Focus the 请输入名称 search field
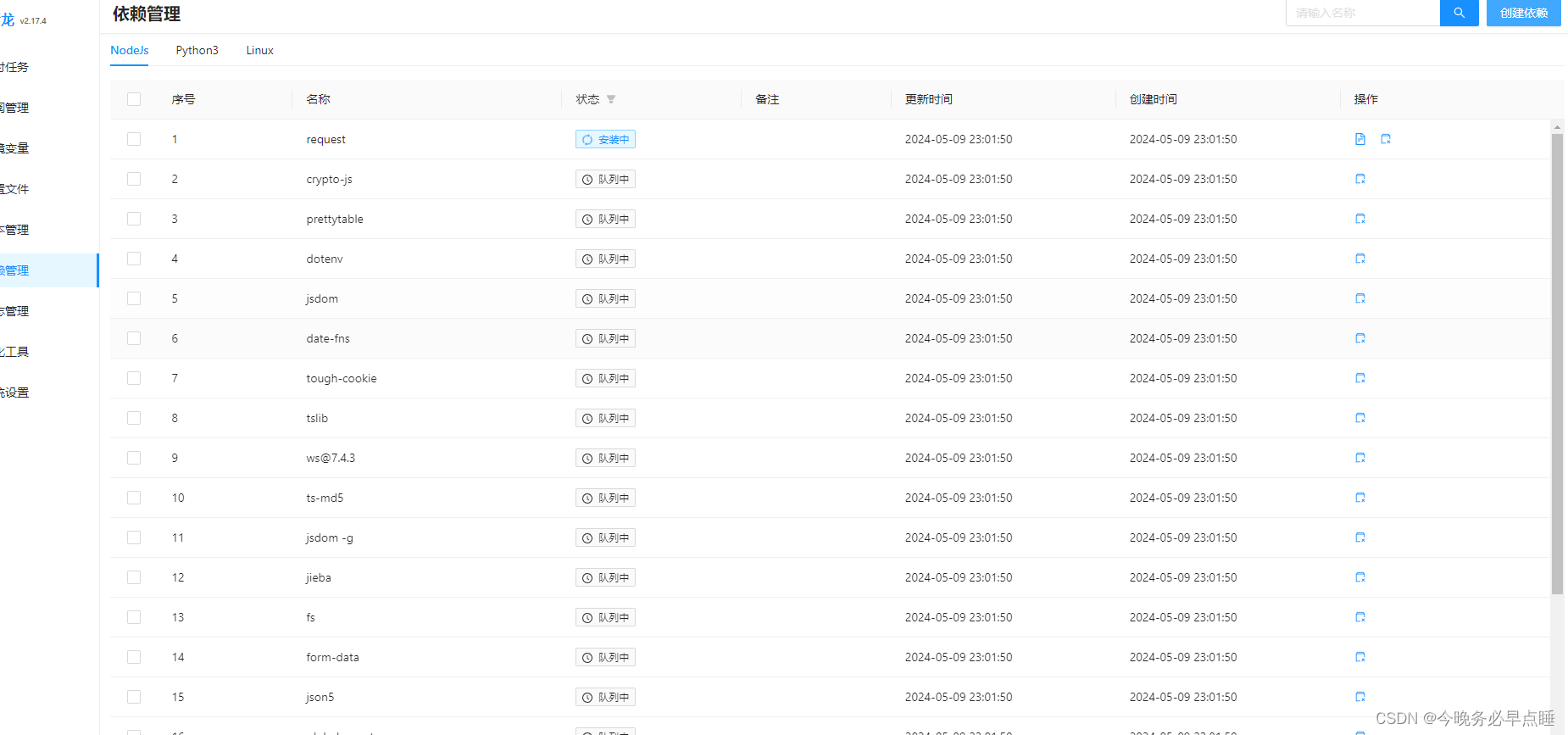This screenshot has height=735, width=1568. point(1363,13)
